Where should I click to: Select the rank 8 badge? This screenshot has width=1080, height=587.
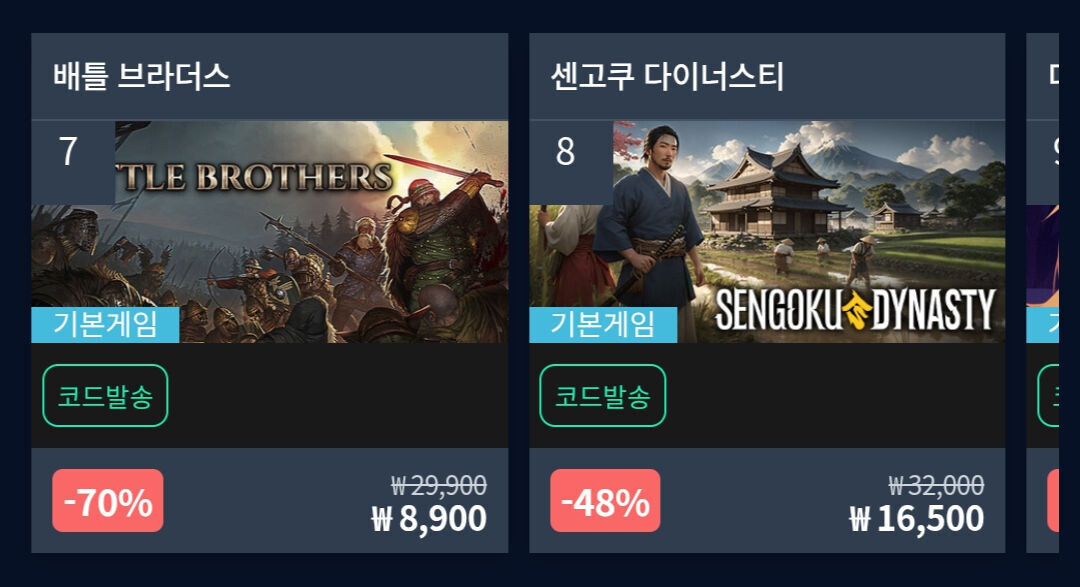point(570,162)
